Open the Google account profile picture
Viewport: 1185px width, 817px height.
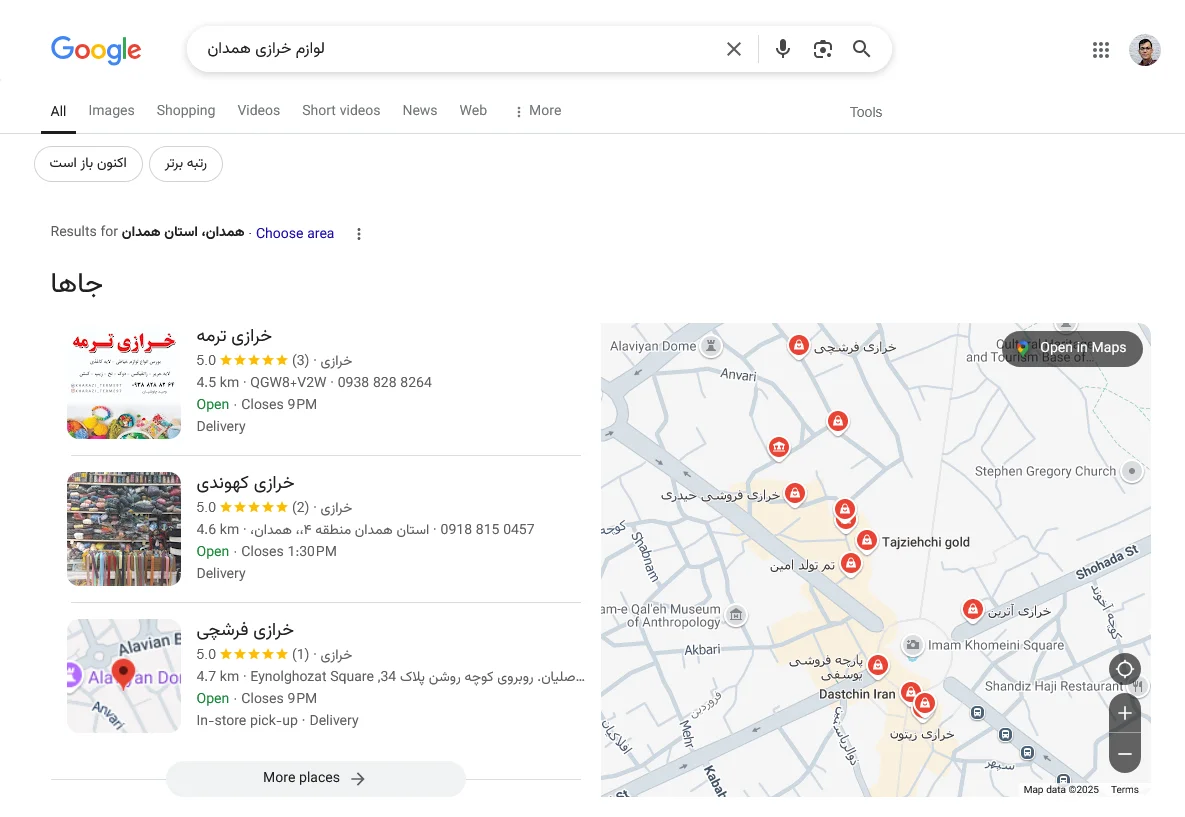click(x=1144, y=50)
